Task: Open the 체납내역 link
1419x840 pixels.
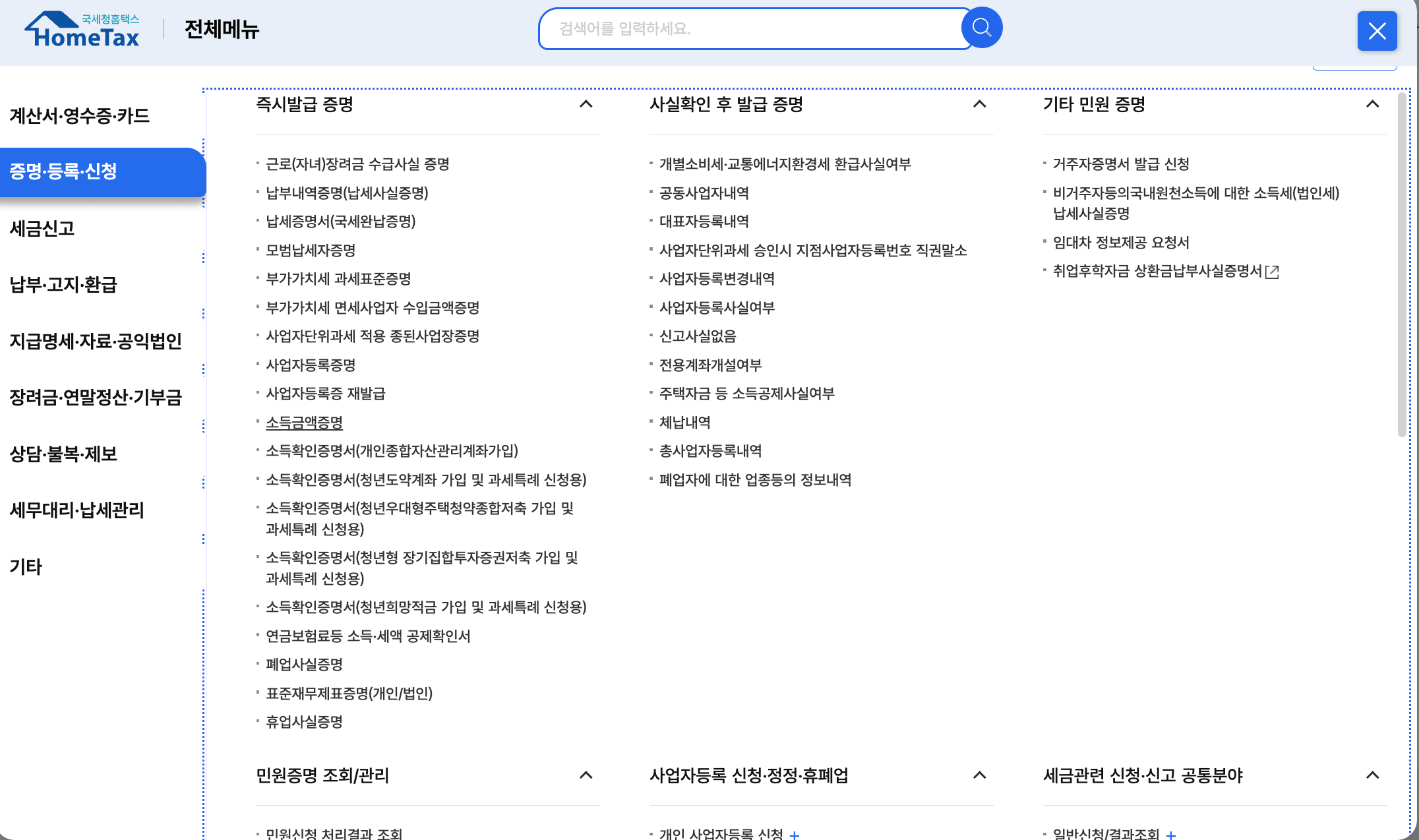Action: coord(684,423)
